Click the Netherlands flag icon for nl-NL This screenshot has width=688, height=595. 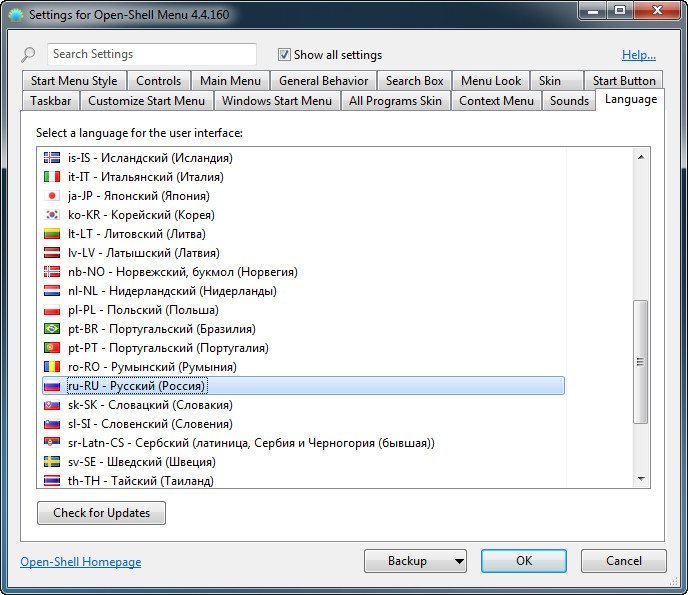coord(52,290)
